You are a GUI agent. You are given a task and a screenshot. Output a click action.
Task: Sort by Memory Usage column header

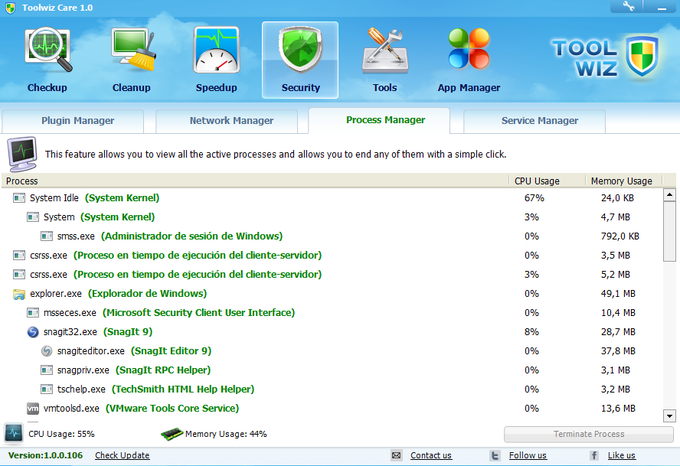tap(623, 181)
